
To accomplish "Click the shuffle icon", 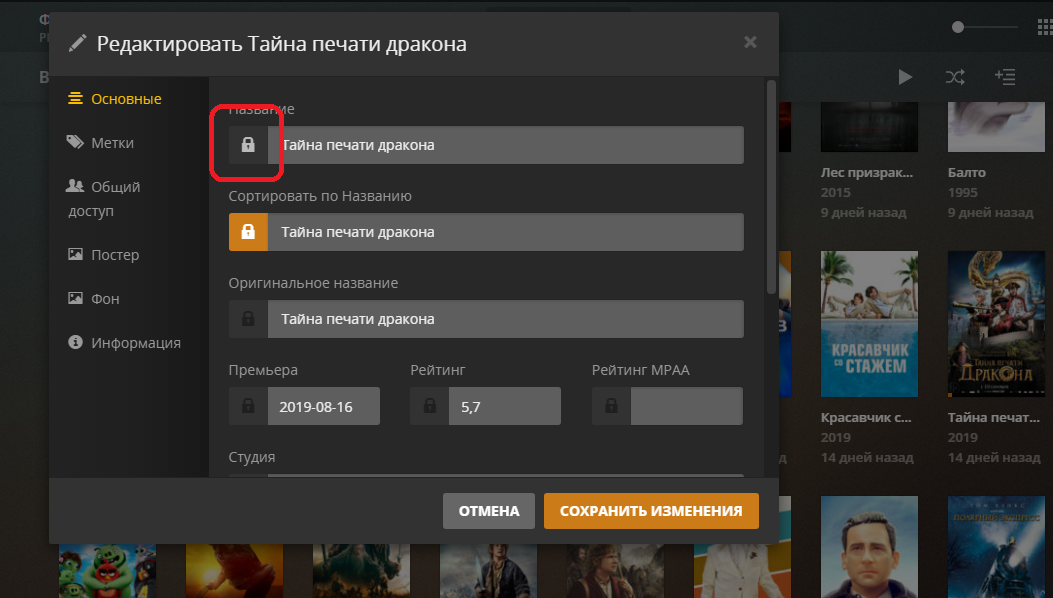I will (x=954, y=77).
